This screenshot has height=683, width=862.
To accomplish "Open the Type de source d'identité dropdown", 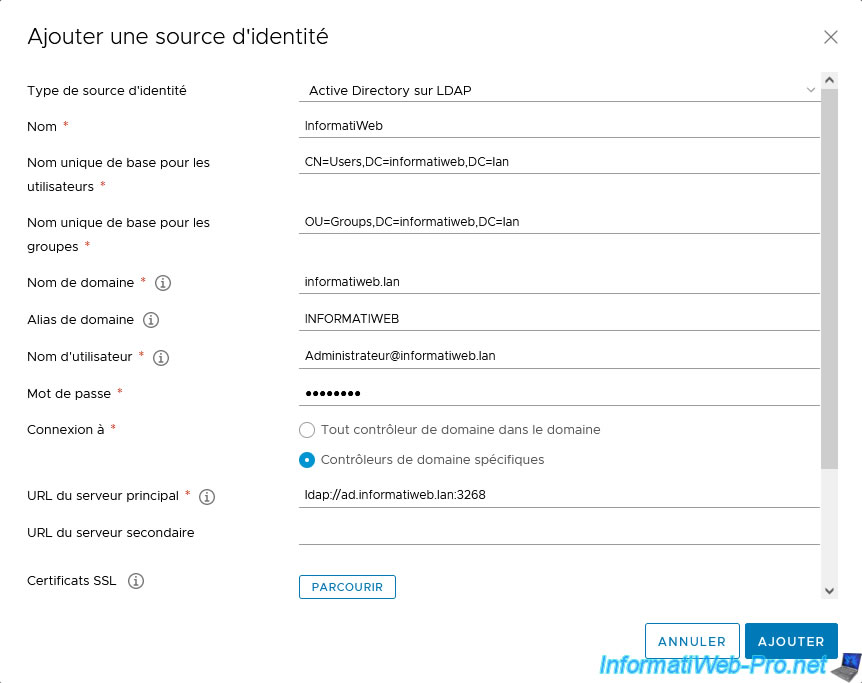I will [559, 91].
